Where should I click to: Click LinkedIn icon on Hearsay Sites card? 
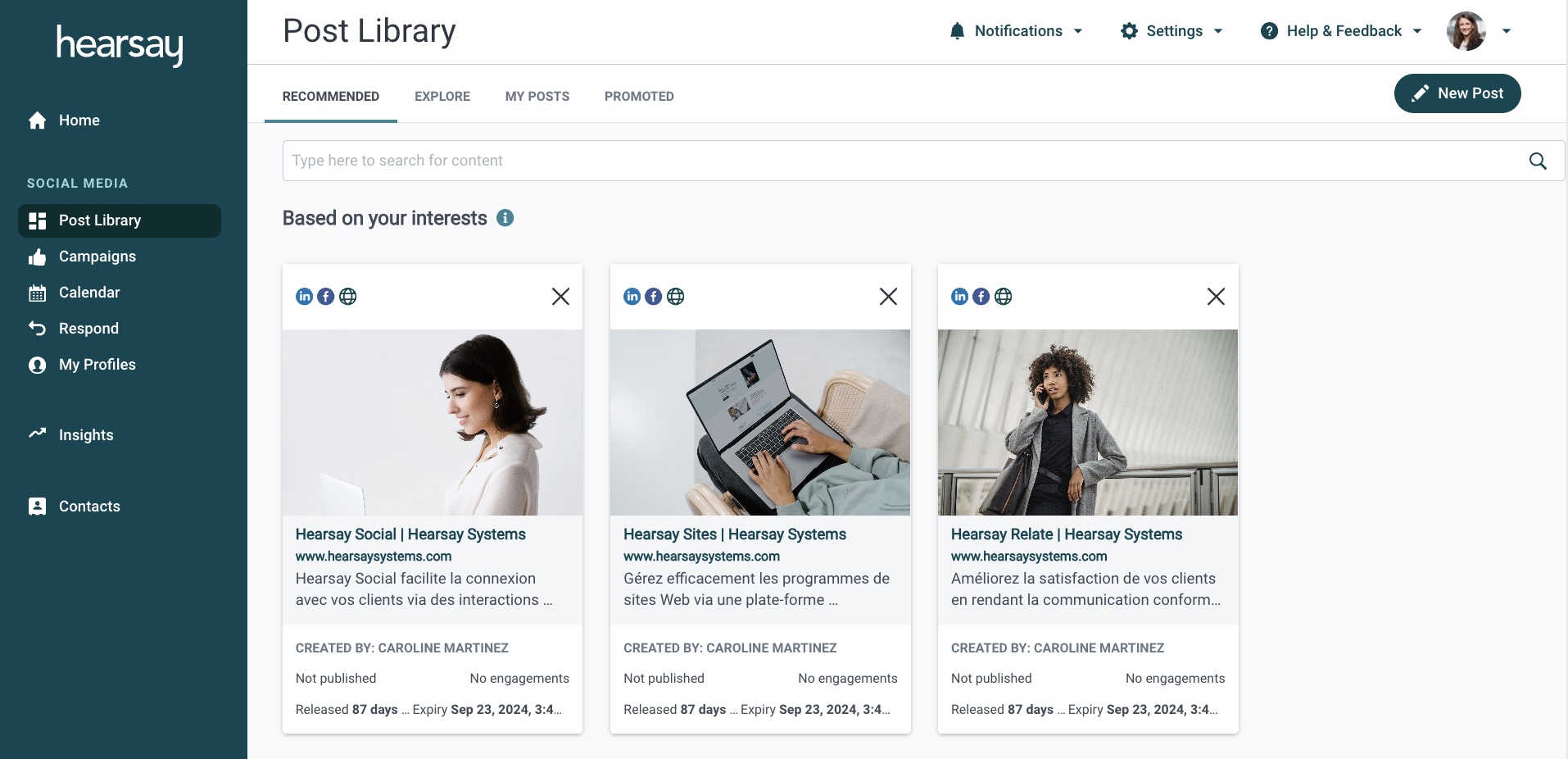pyautogui.click(x=632, y=297)
